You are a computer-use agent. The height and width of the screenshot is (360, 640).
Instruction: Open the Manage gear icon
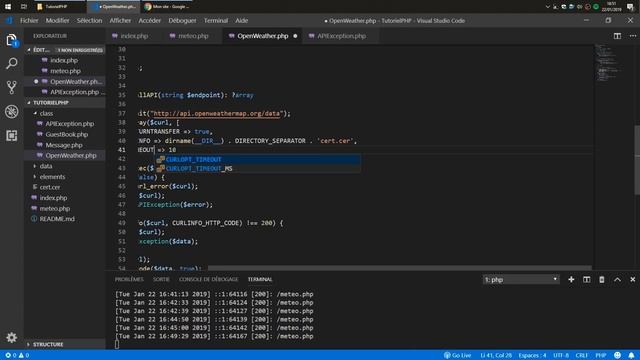(11, 338)
